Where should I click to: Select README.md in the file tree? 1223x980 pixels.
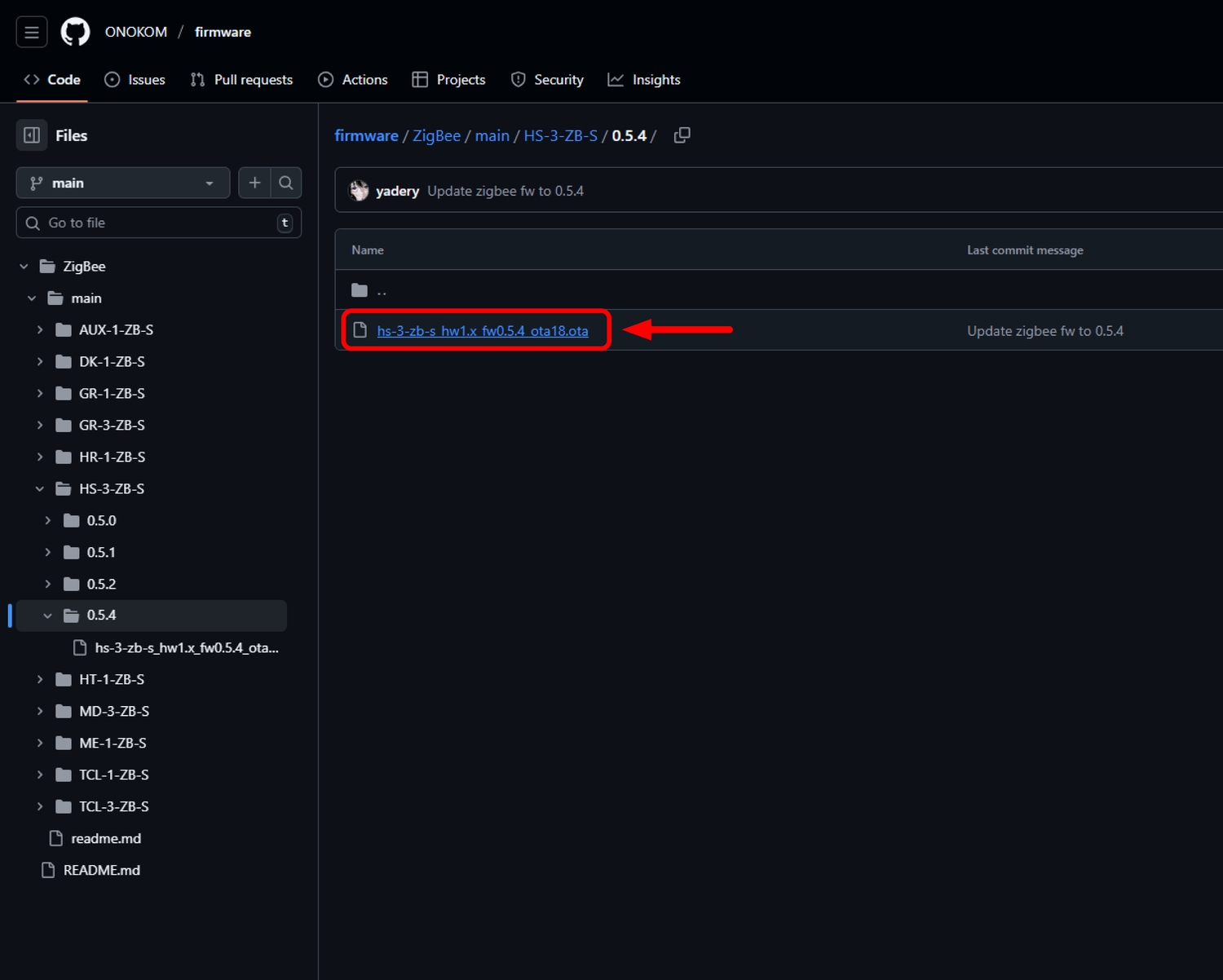(101, 870)
